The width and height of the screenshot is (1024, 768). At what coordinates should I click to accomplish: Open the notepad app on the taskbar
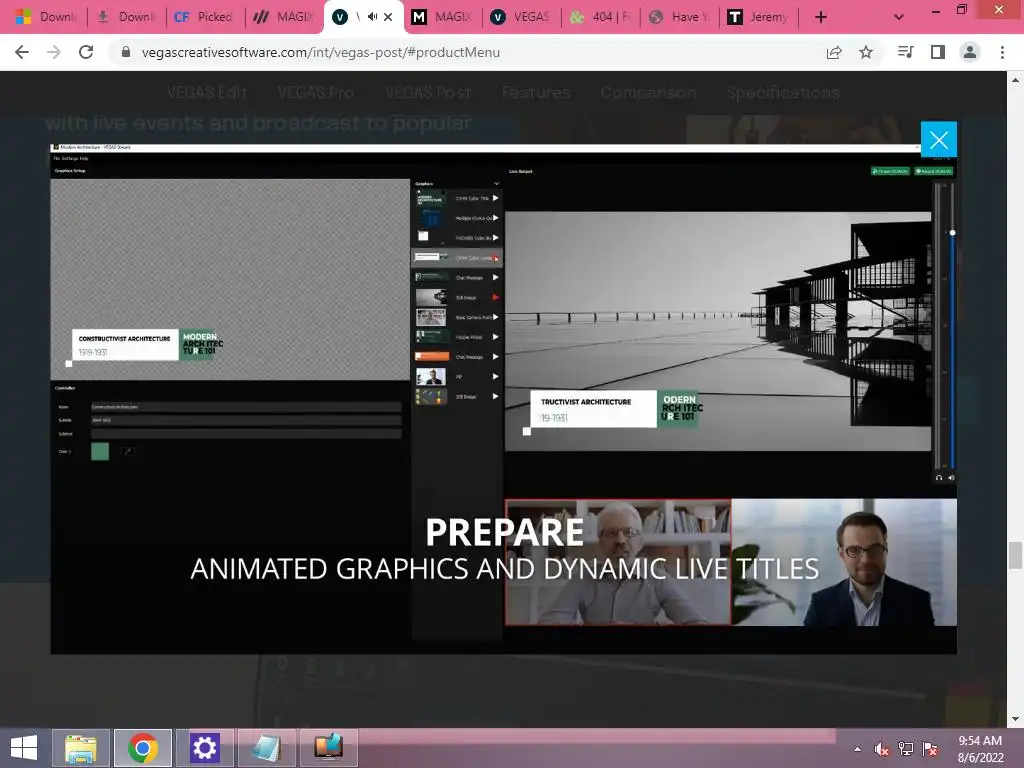coord(266,748)
